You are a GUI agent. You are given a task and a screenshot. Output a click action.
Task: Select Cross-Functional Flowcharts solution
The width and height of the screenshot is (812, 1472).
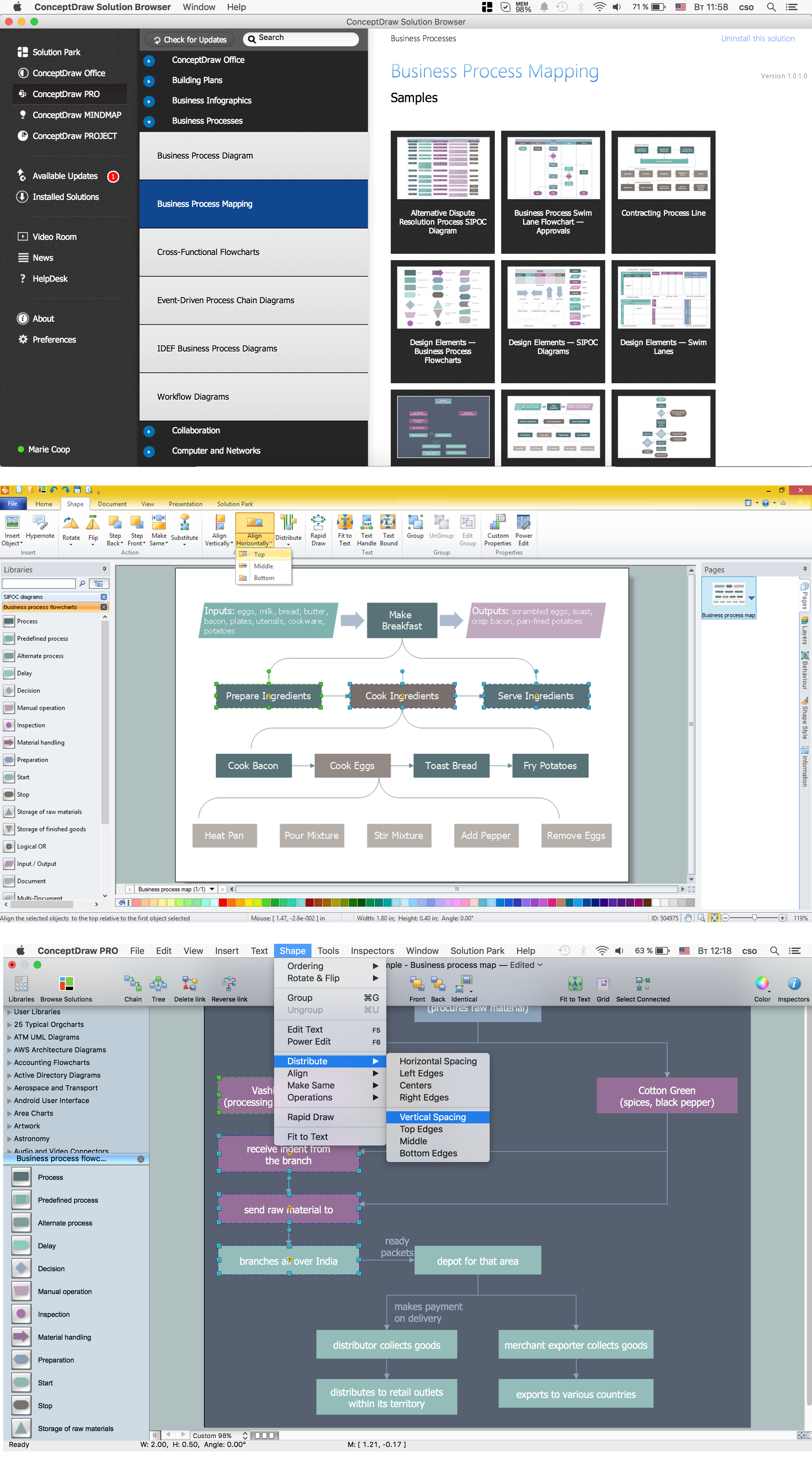(253, 252)
